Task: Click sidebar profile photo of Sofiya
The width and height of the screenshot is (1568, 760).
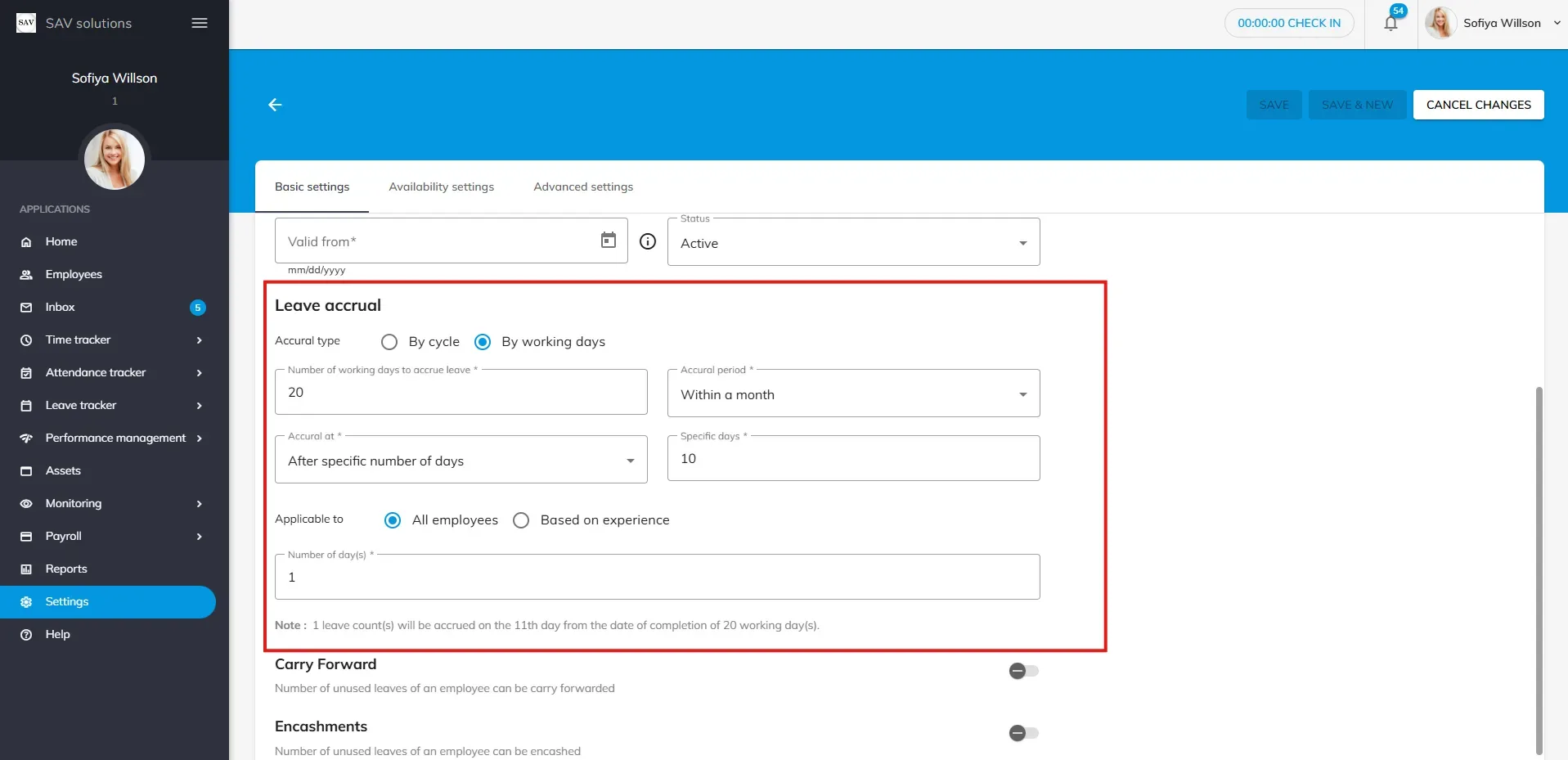Action: tap(115, 159)
